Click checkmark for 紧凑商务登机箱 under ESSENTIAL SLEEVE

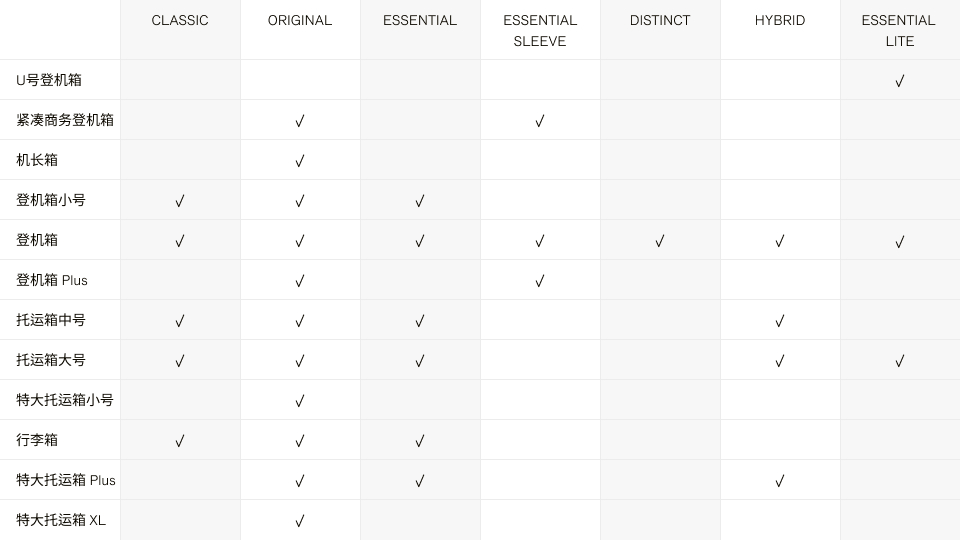(x=539, y=121)
